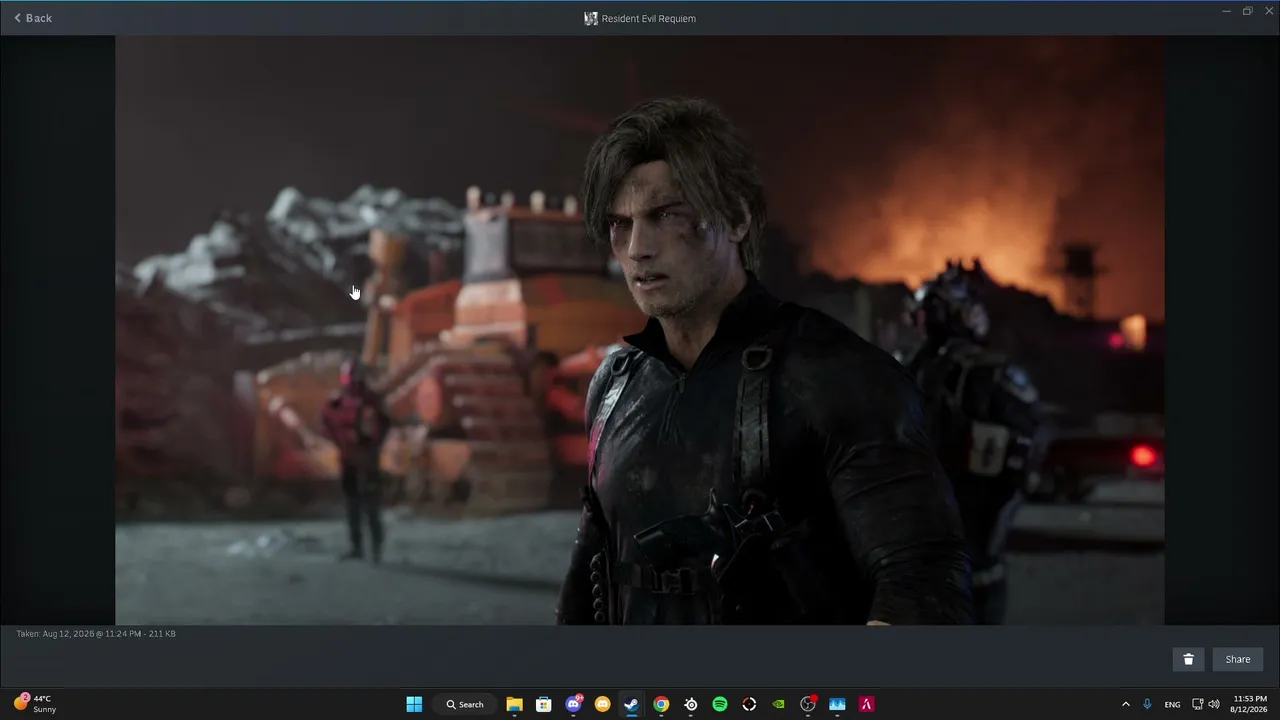Delete the screenshot with the trash icon
Image resolution: width=1280 pixels, height=720 pixels.
click(x=1188, y=659)
